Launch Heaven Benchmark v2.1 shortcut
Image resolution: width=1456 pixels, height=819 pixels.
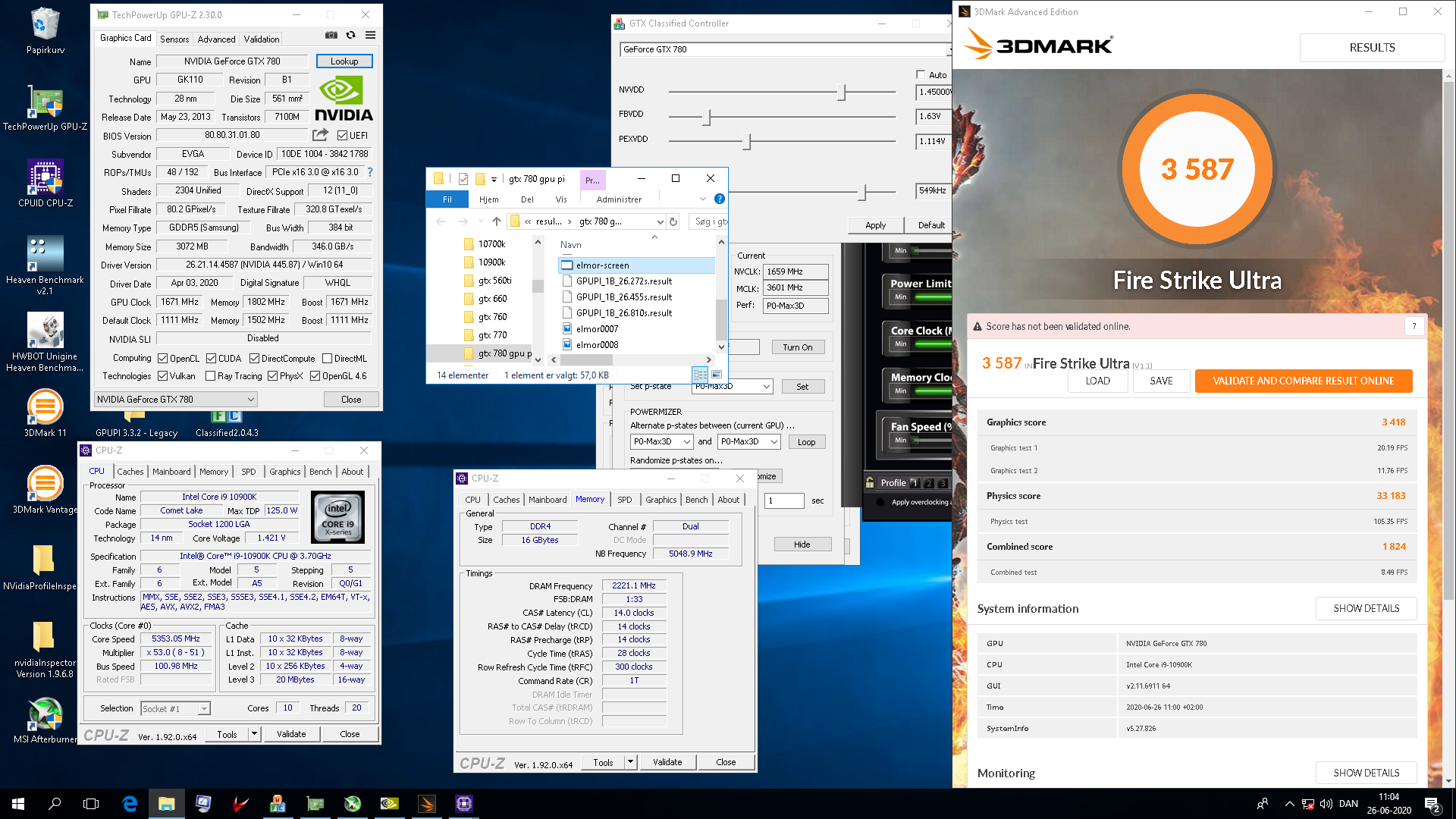pos(45,265)
